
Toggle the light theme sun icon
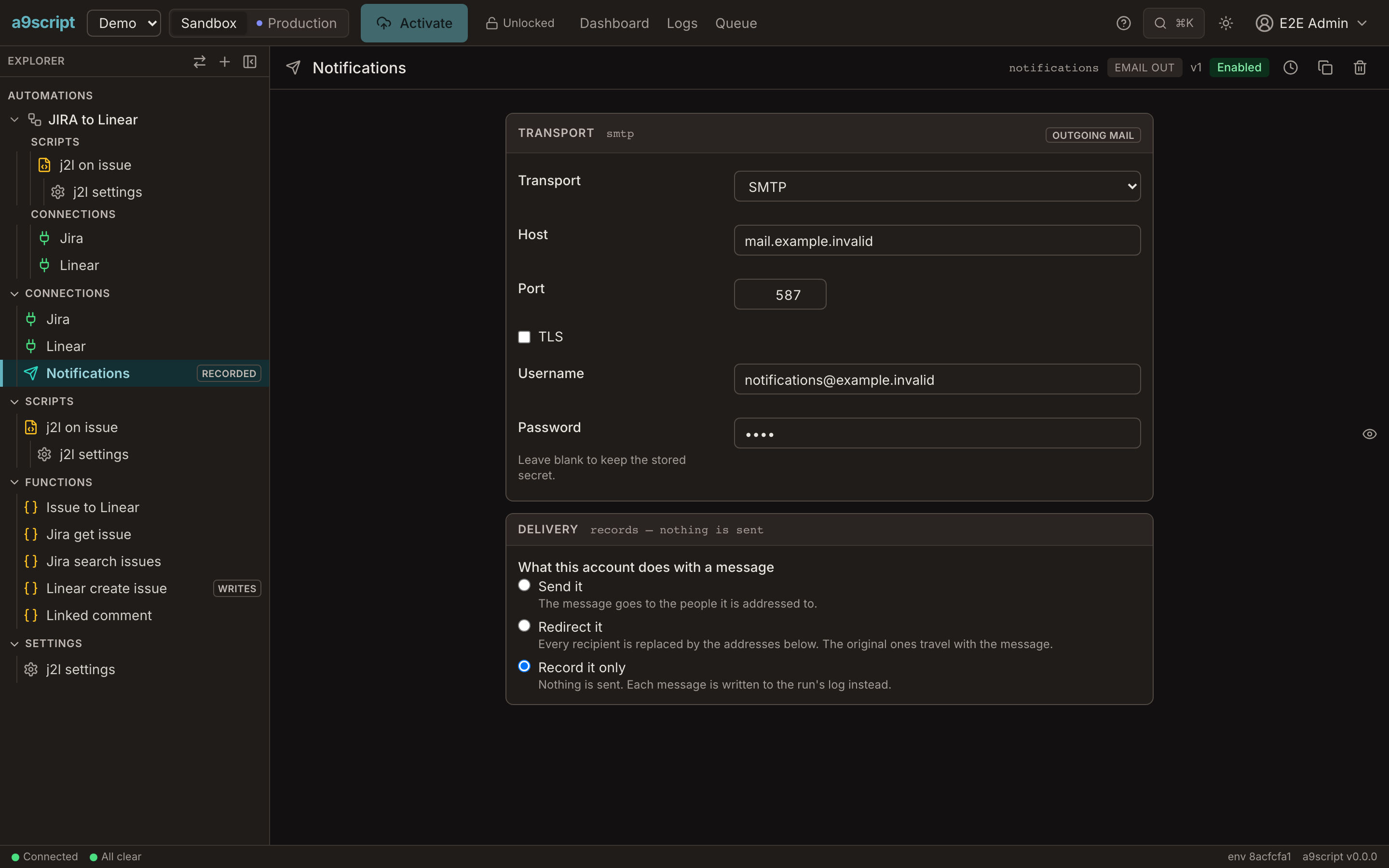[1226, 23]
